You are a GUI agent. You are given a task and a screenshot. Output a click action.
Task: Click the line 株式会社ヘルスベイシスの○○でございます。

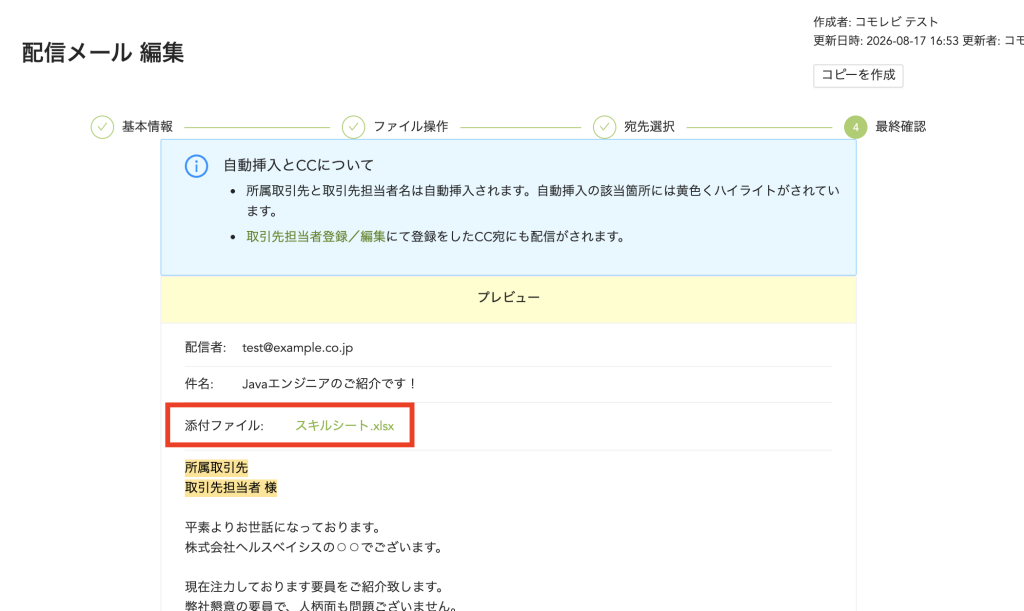pos(315,547)
